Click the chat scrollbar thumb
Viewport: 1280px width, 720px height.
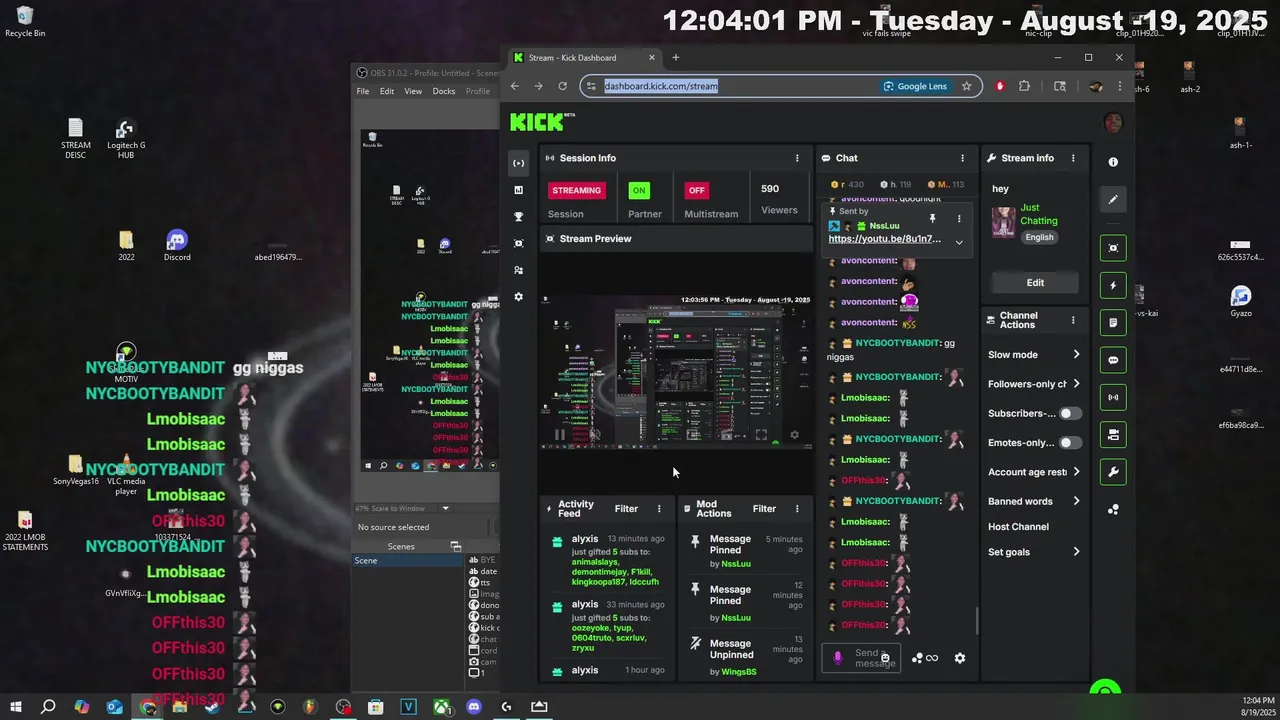977,621
